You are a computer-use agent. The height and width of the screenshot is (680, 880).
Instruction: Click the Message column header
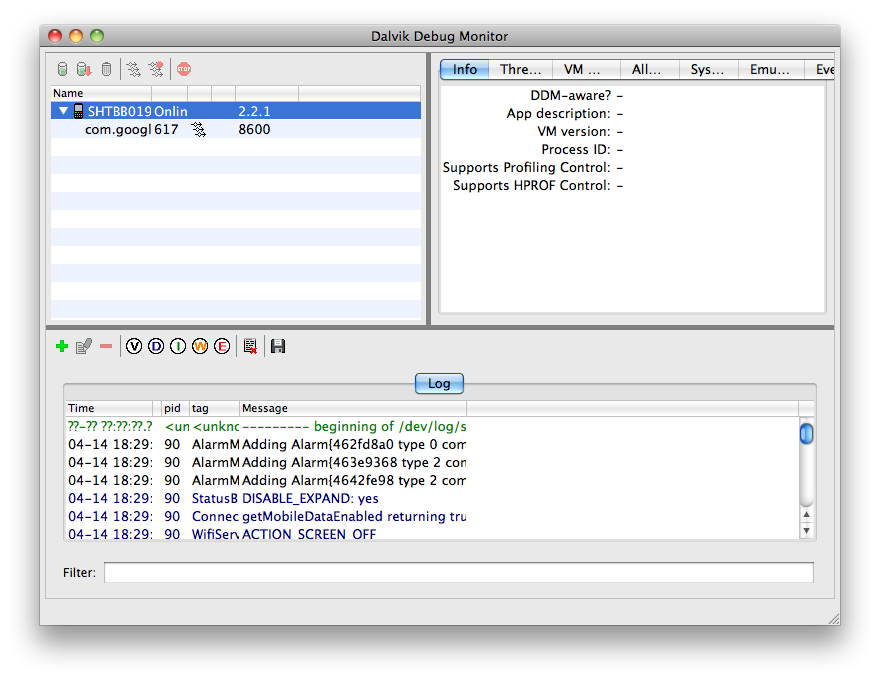click(x=353, y=408)
